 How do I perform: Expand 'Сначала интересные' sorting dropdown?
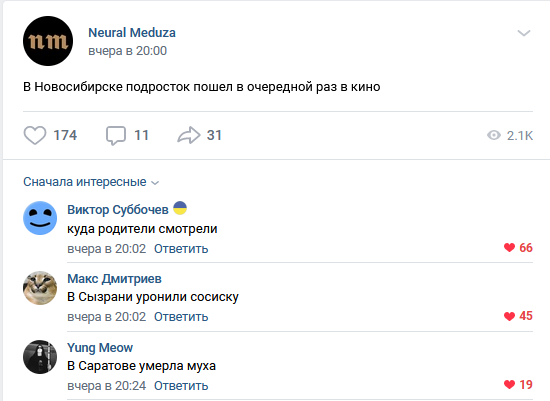coord(91,182)
